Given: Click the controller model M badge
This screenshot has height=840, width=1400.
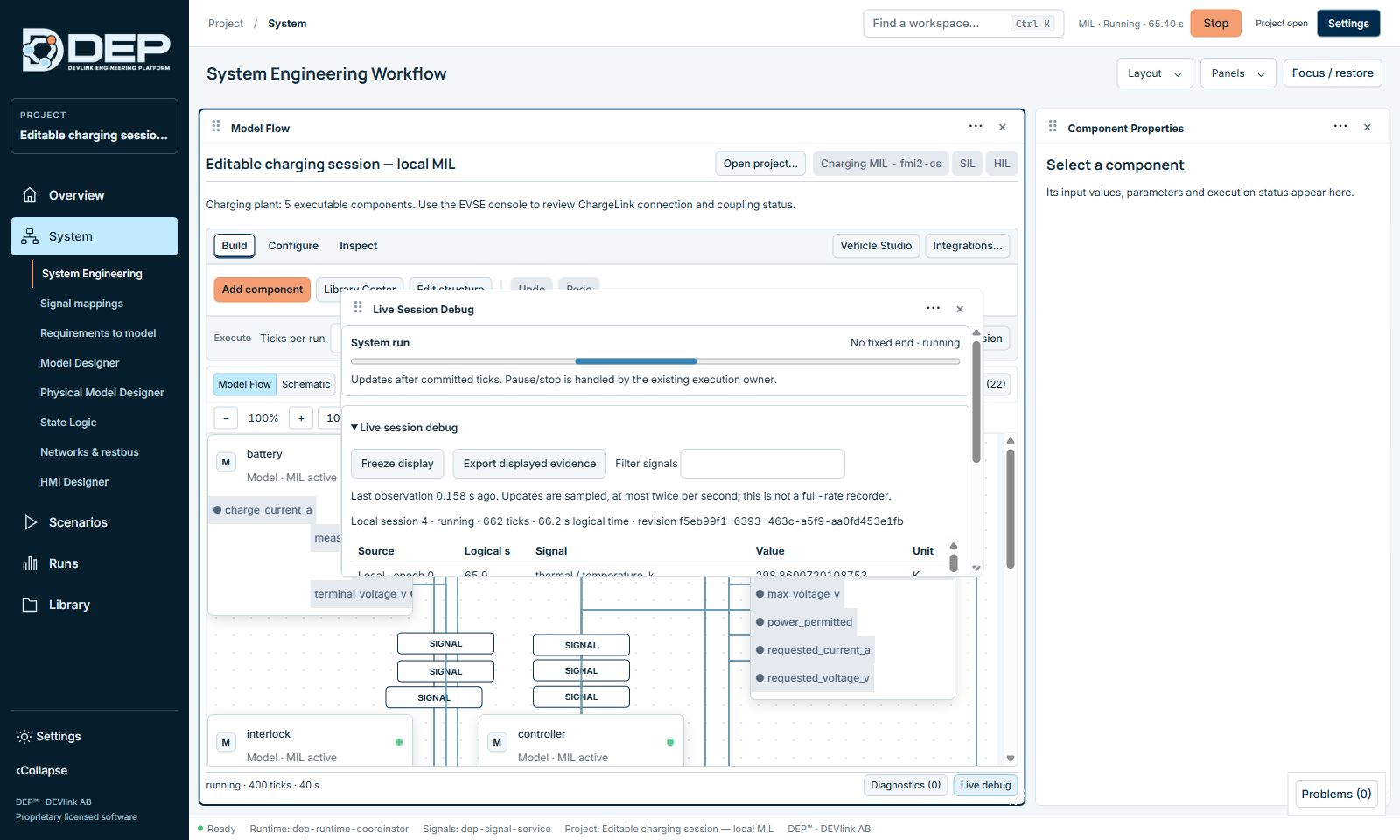Looking at the screenshot, I should (497, 742).
